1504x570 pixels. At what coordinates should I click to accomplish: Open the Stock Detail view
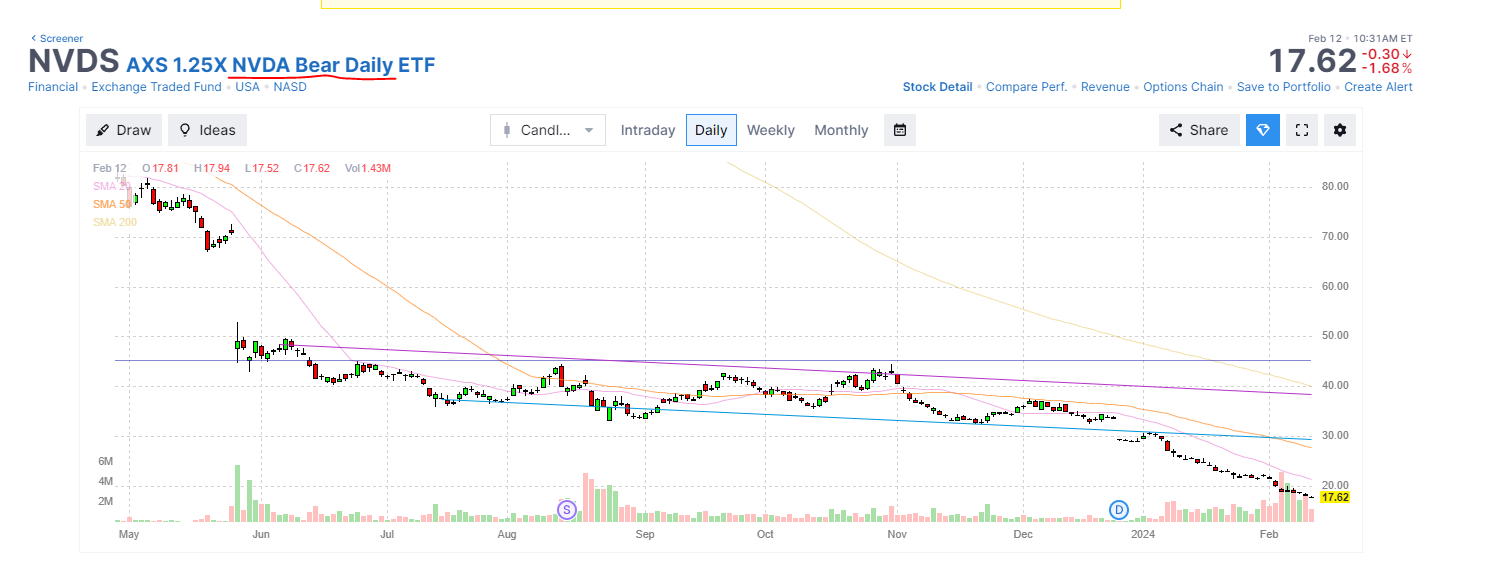point(937,87)
